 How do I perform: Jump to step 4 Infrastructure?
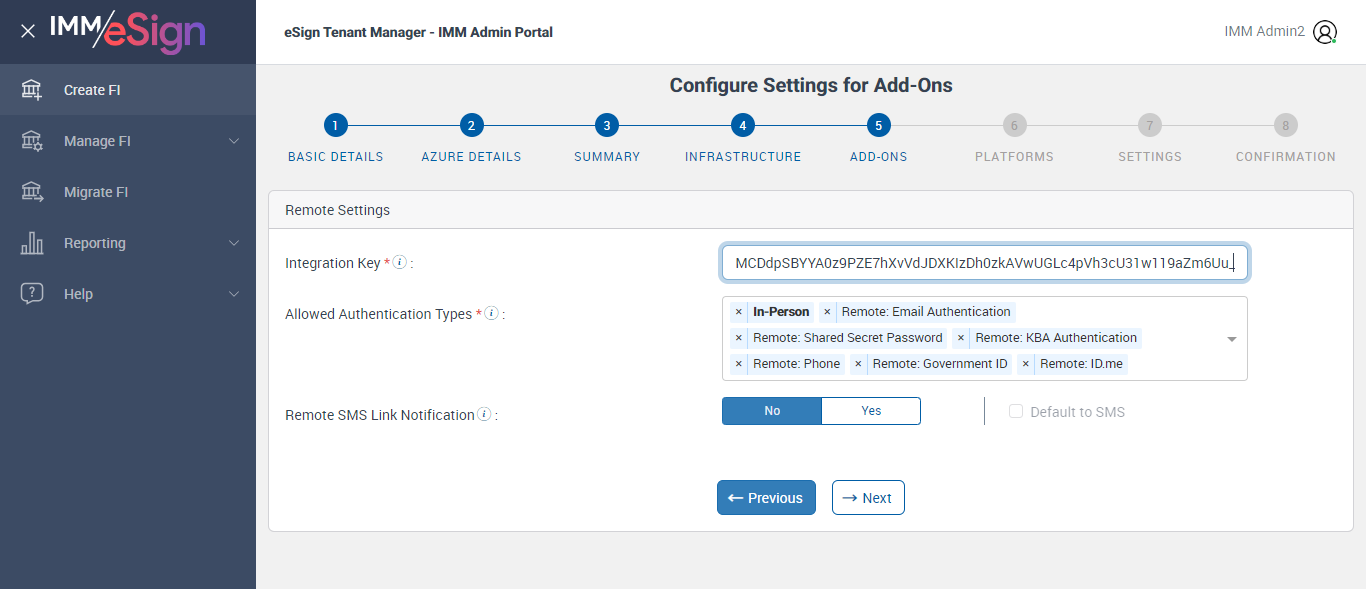742,125
